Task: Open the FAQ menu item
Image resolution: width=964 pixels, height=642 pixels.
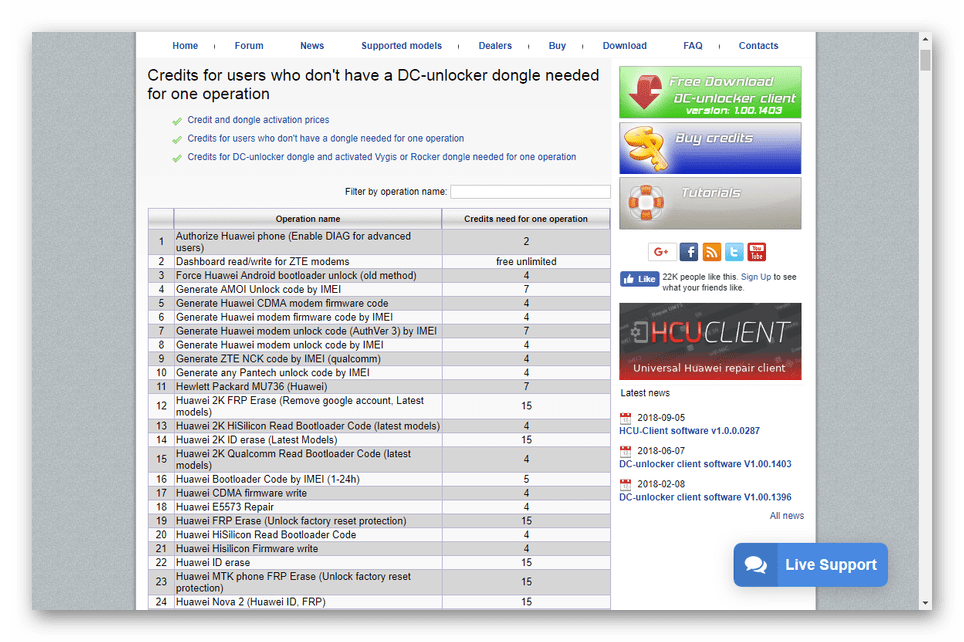Action: click(x=692, y=46)
